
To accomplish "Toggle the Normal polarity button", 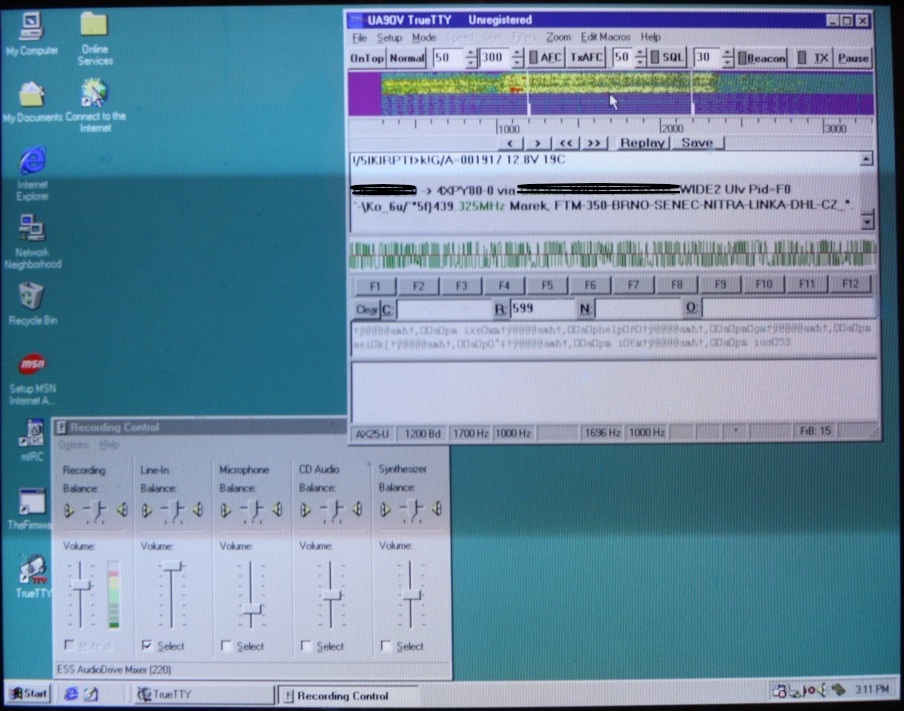I will [x=406, y=58].
